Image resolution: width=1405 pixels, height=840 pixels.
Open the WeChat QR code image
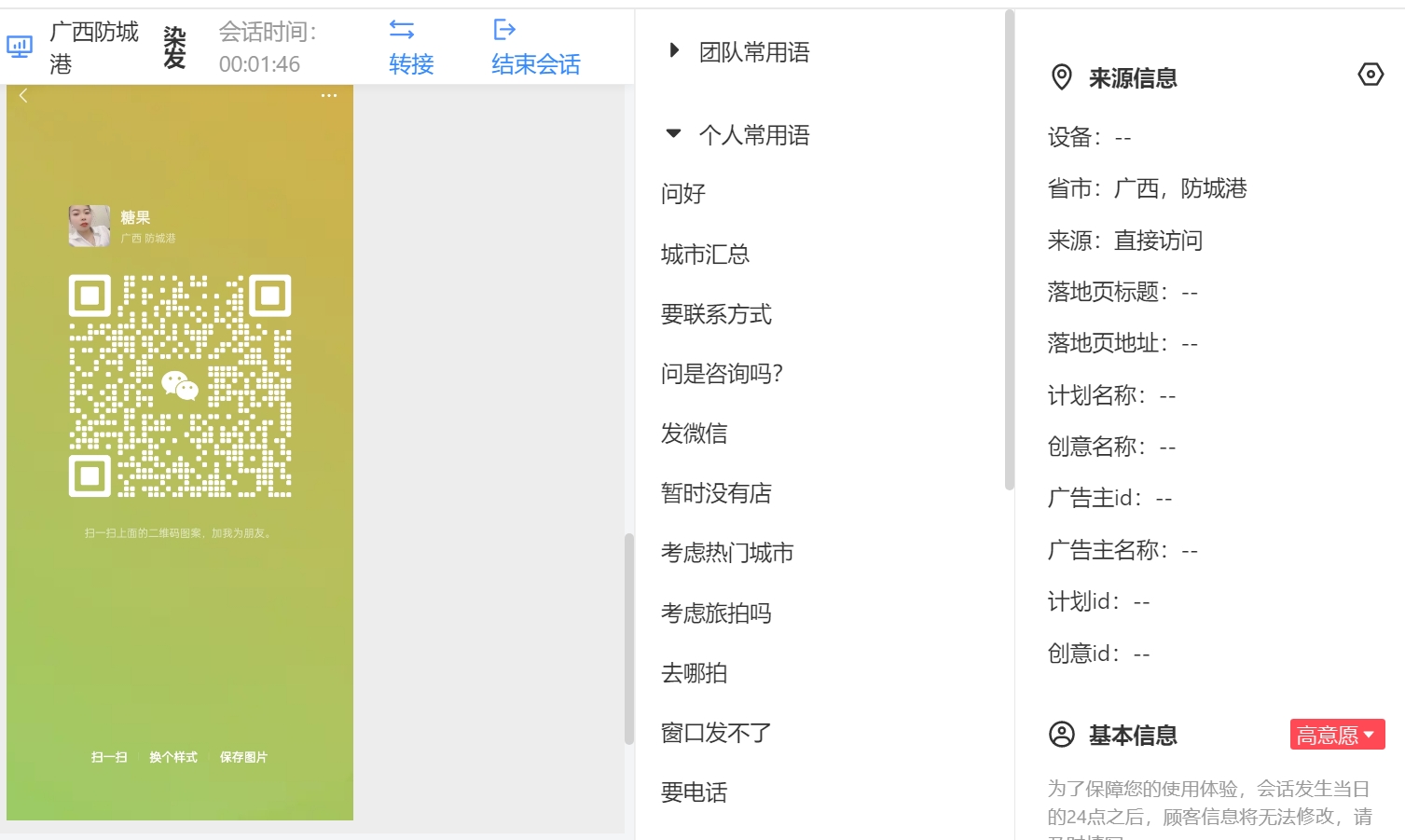click(180, 385)
